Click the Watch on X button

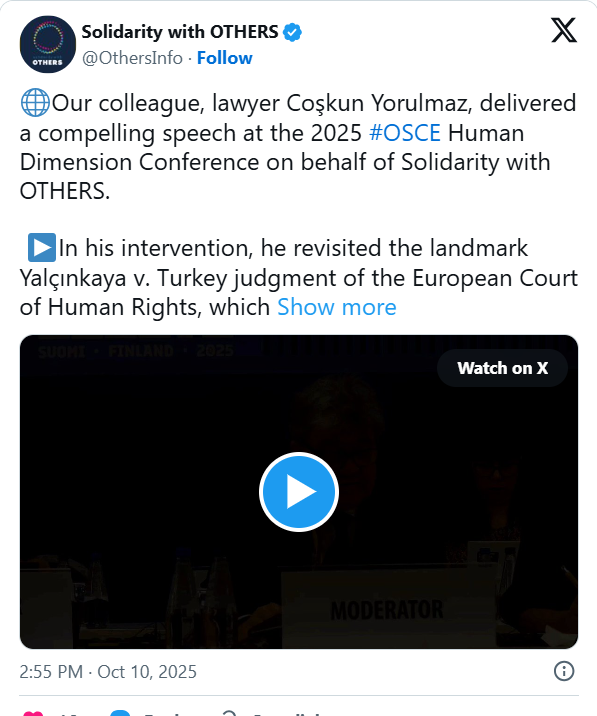[502, 368]
